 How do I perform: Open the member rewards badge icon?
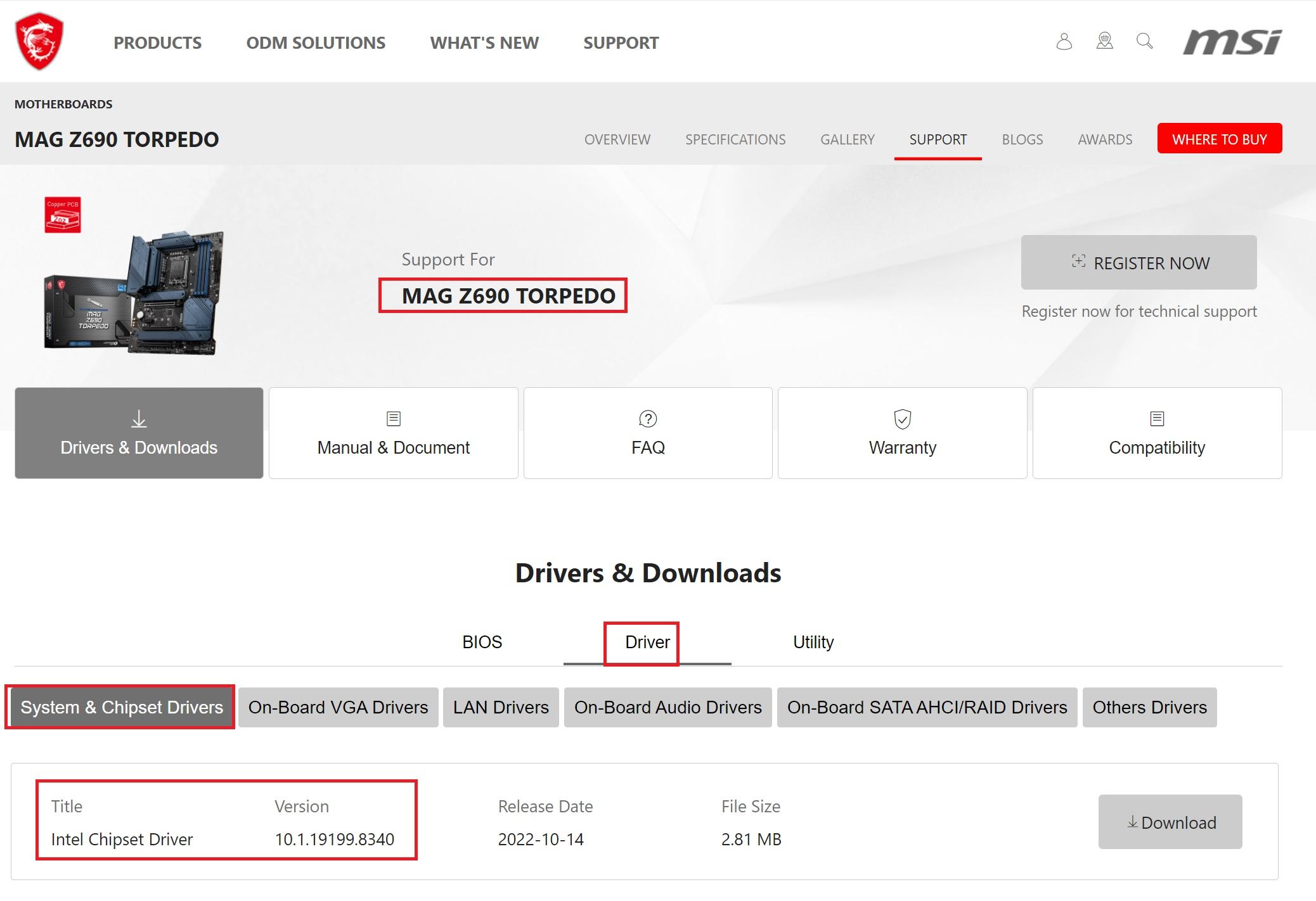(1105, 41)
